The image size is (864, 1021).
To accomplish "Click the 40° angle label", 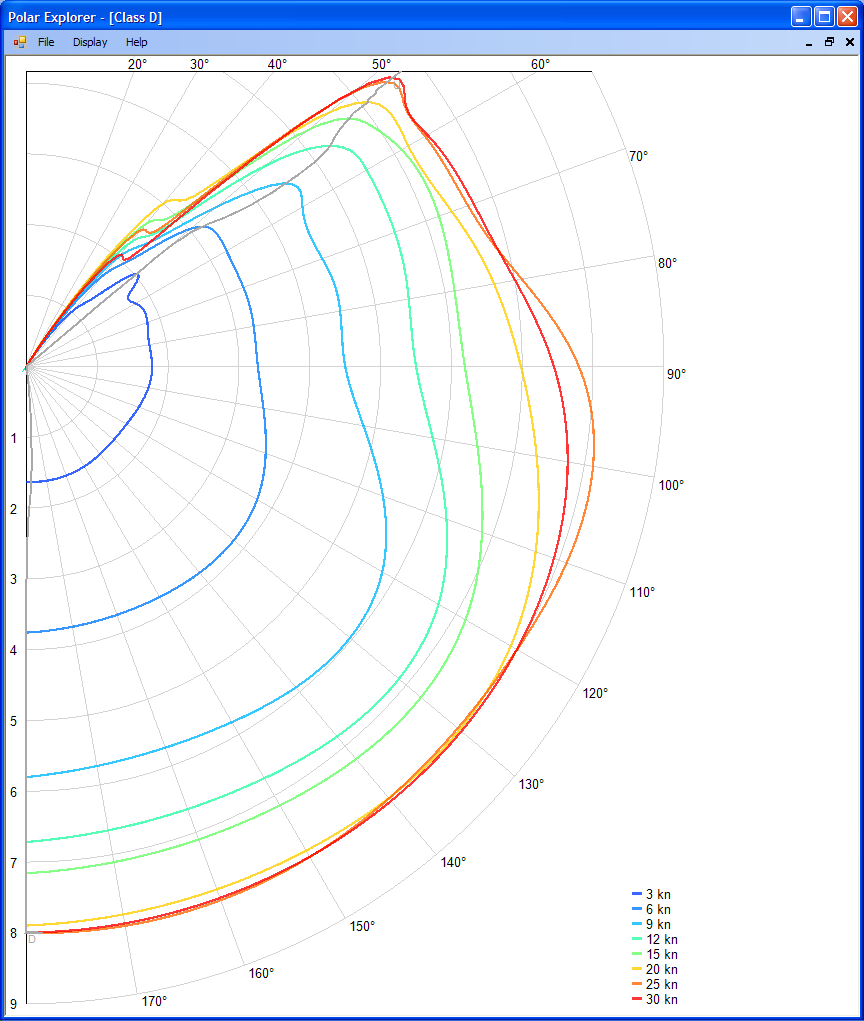I will pos(277,64).
